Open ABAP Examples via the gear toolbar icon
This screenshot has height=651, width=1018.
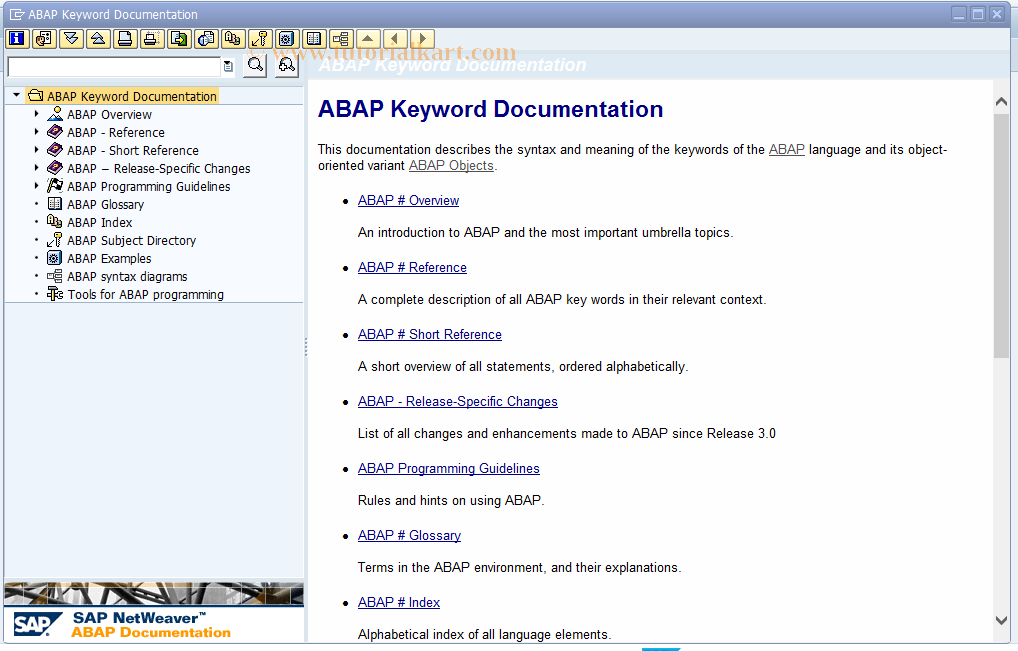click(x=286, y=39)
